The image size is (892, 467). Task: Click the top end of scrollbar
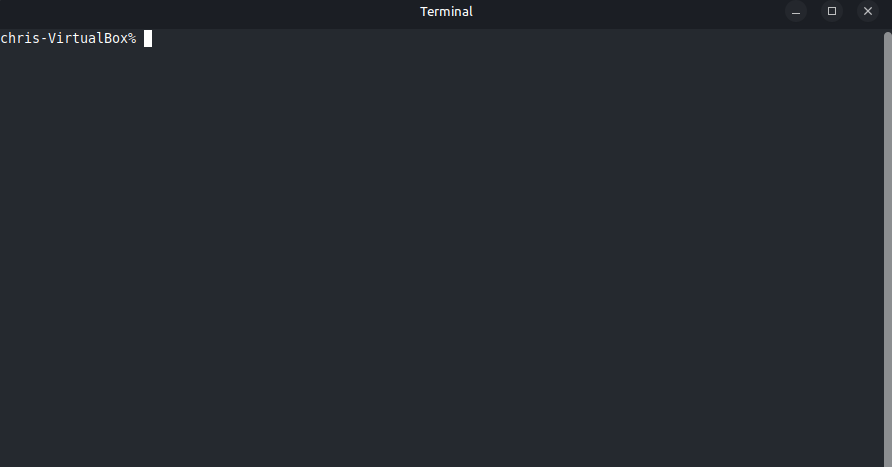[x=887, y=36]
